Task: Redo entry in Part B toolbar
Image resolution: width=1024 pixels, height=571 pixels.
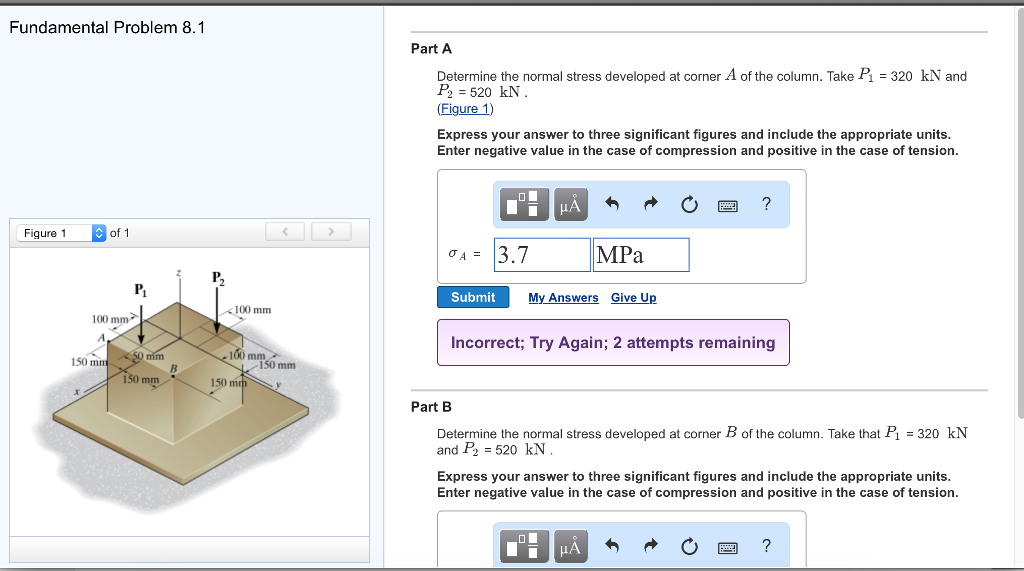Action: pos(650,546)
